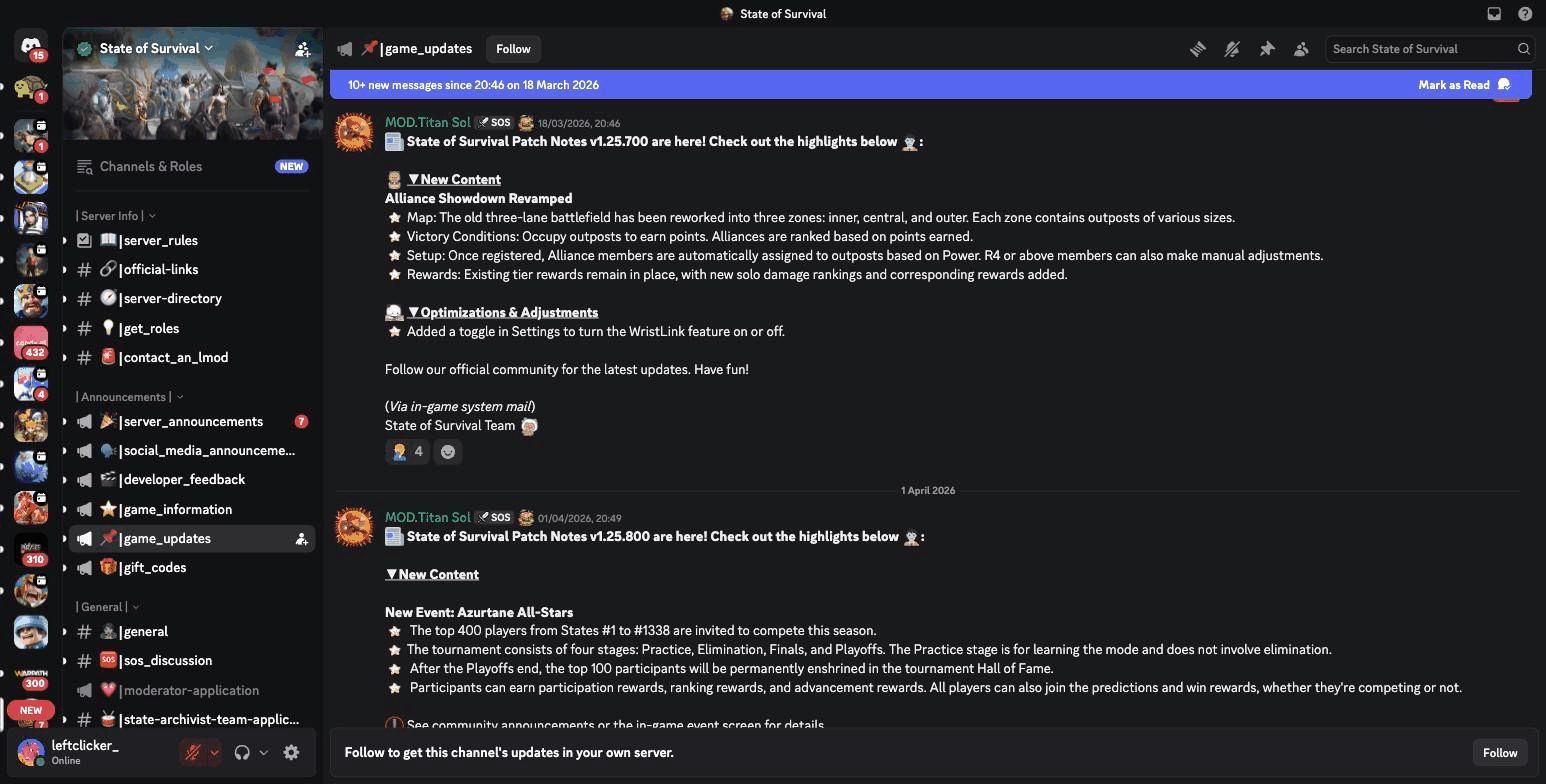1546x784 pixels.
Task: Open the developer_feedback channel
Action: 191,480
